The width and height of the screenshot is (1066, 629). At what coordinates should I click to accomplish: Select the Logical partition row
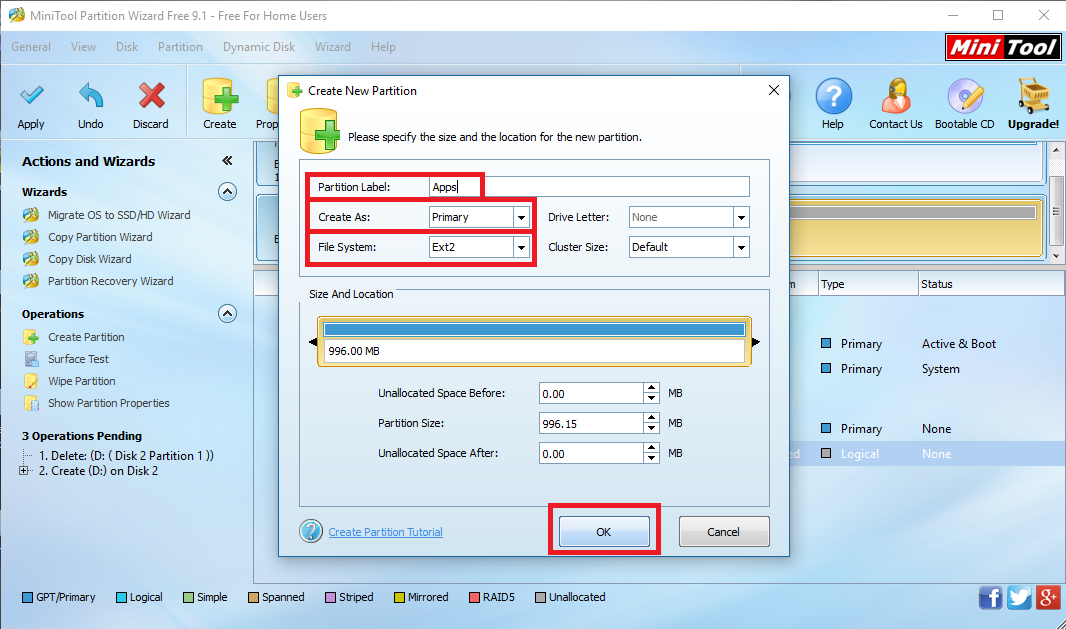tap(926, 454)
